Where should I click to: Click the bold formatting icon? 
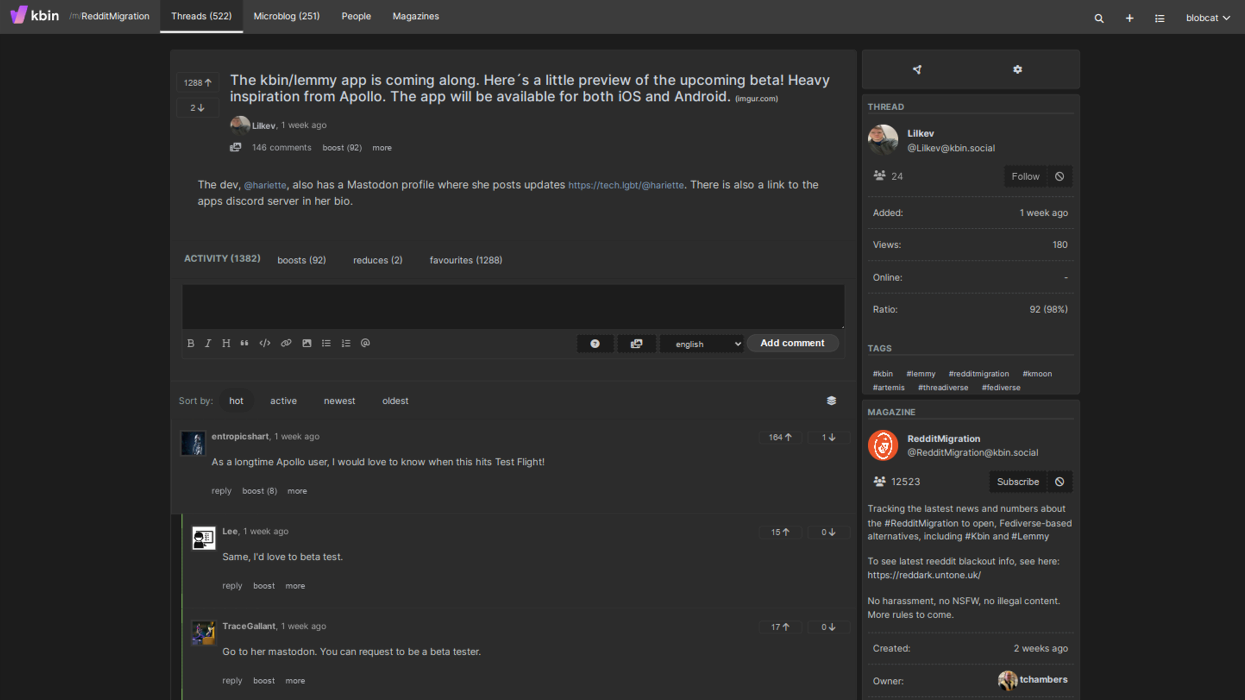pyautogui.click(x=191, y=343)
